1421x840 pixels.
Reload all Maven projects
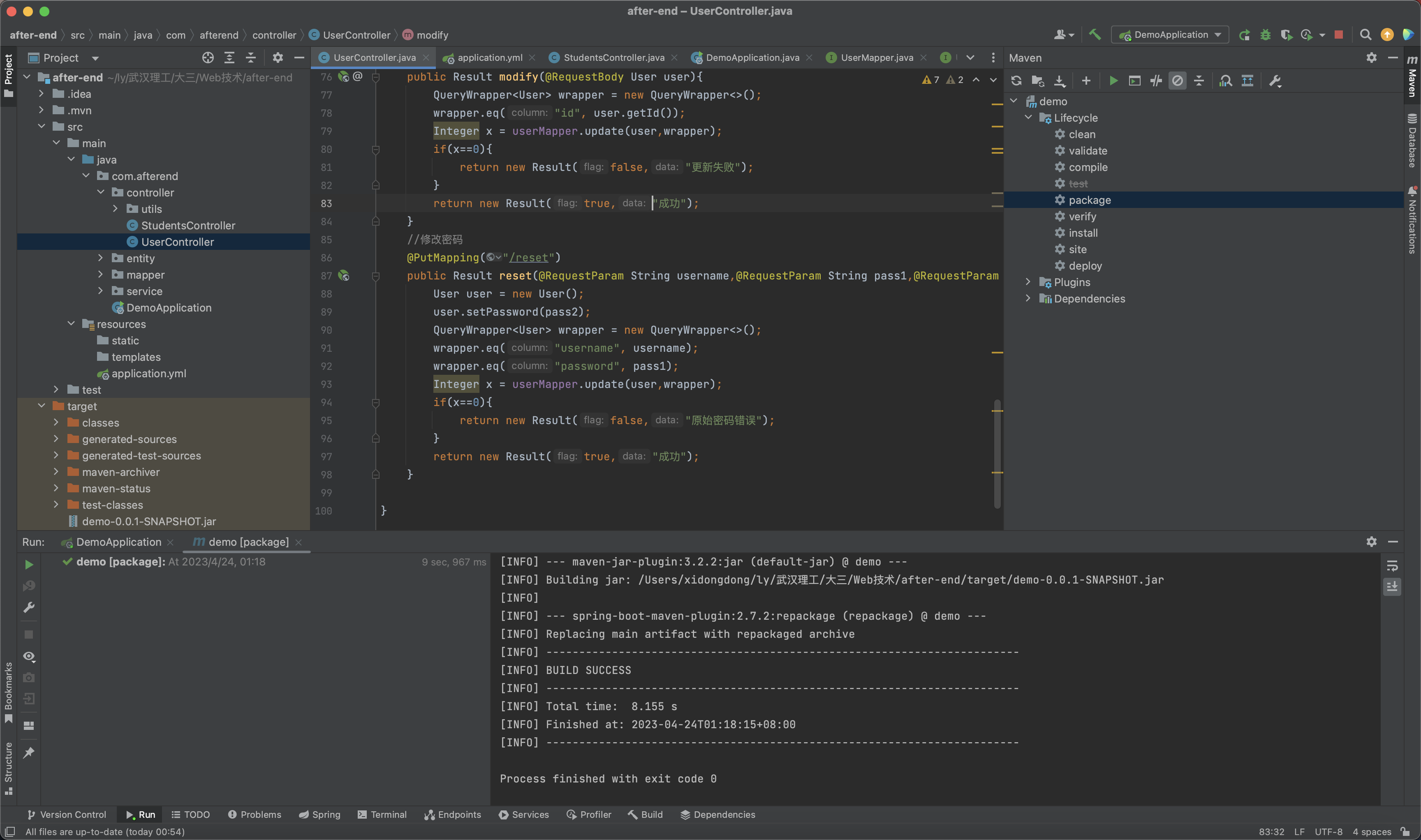pyautogui.click(x=1016, y=81)
